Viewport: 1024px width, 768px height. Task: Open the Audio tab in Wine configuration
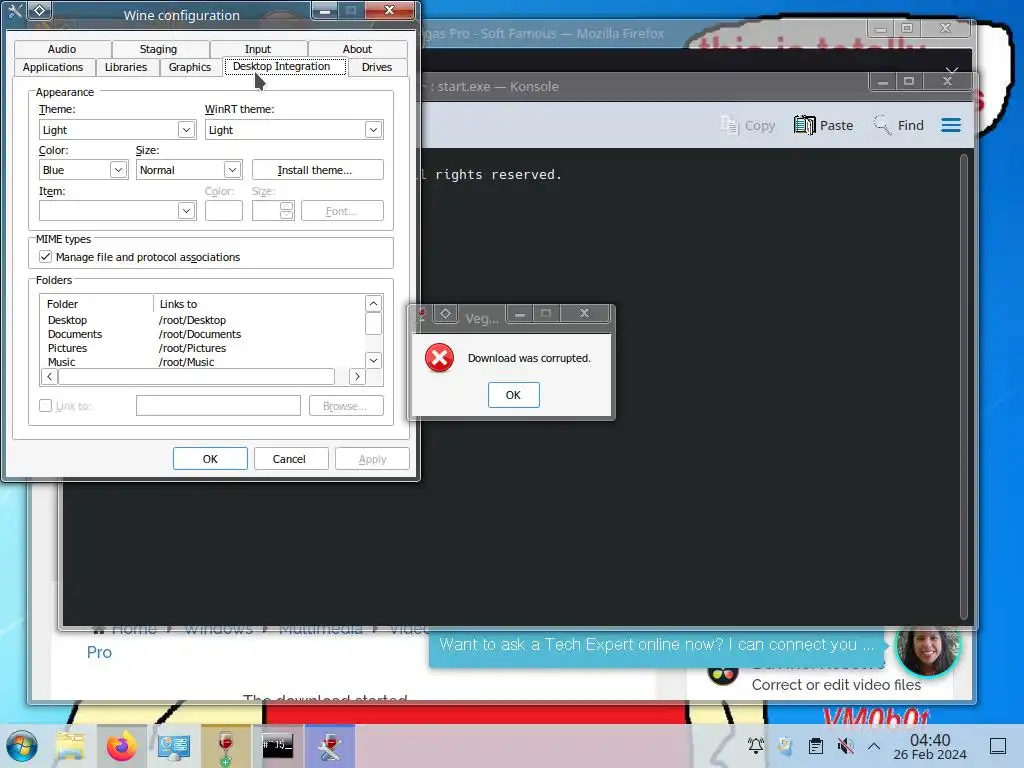point(62,49)
